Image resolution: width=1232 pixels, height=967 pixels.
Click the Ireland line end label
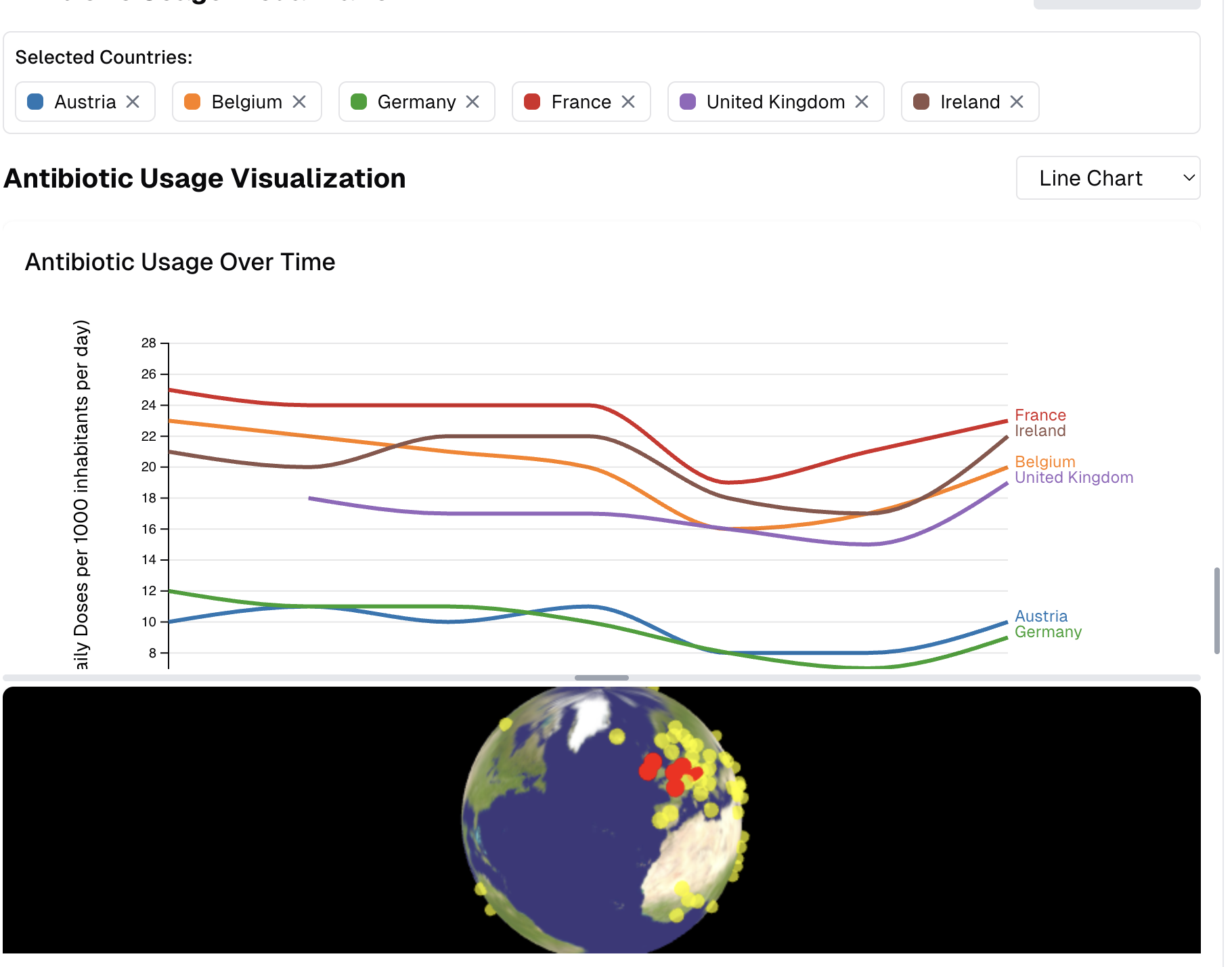pos(1040,431)
